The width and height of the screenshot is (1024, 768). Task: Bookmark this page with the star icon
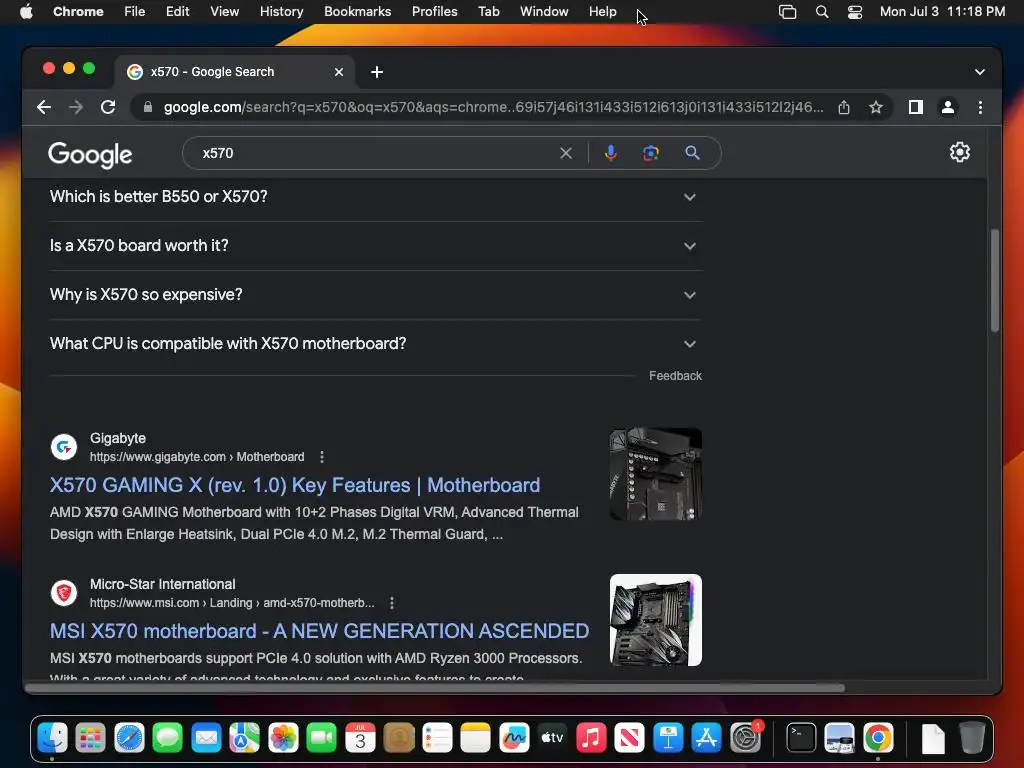876,107
